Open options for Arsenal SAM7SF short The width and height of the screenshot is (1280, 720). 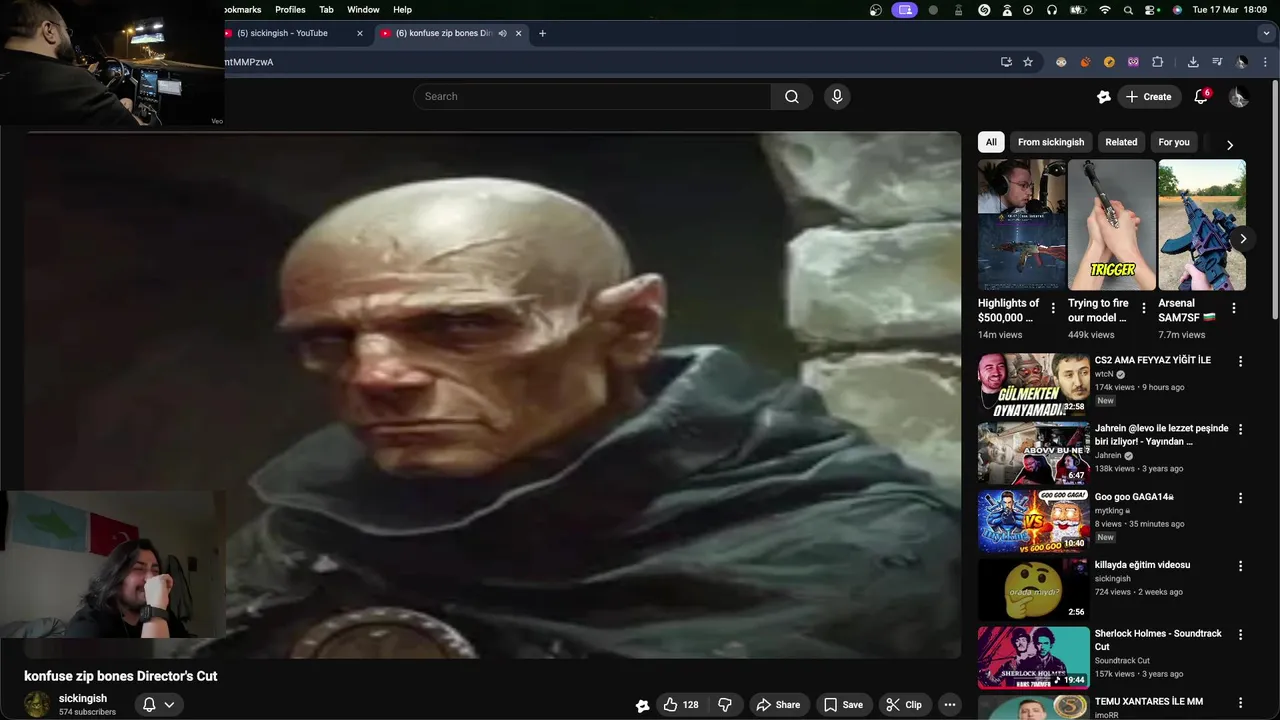click(x=1234, y=308)
